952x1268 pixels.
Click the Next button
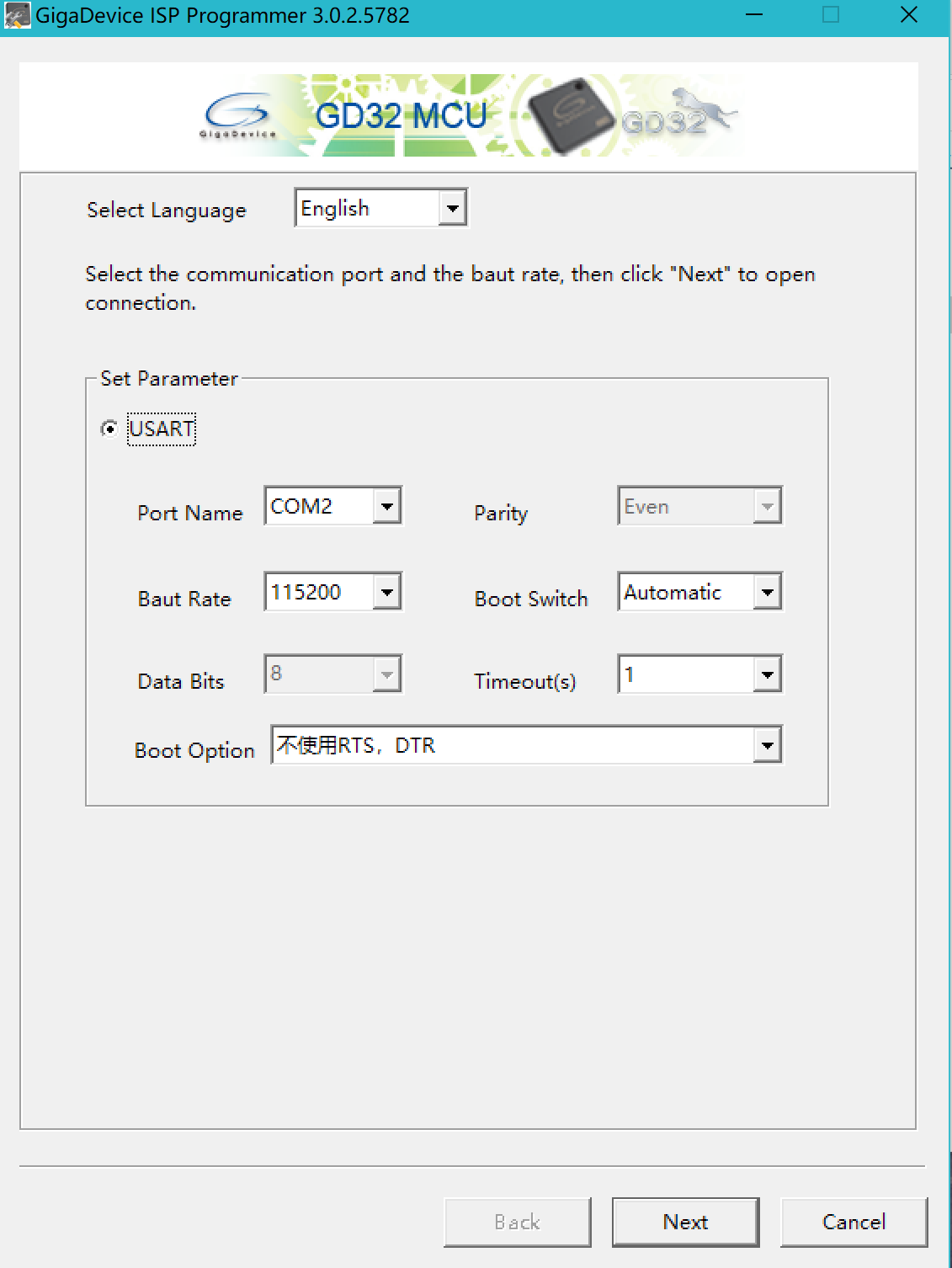pos(685,1222)
